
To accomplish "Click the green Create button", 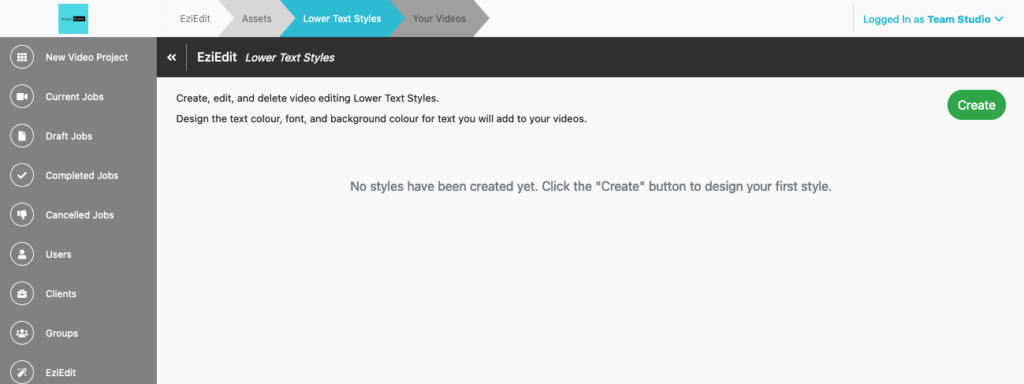I will pyautogui.click(x=976, y=105).
